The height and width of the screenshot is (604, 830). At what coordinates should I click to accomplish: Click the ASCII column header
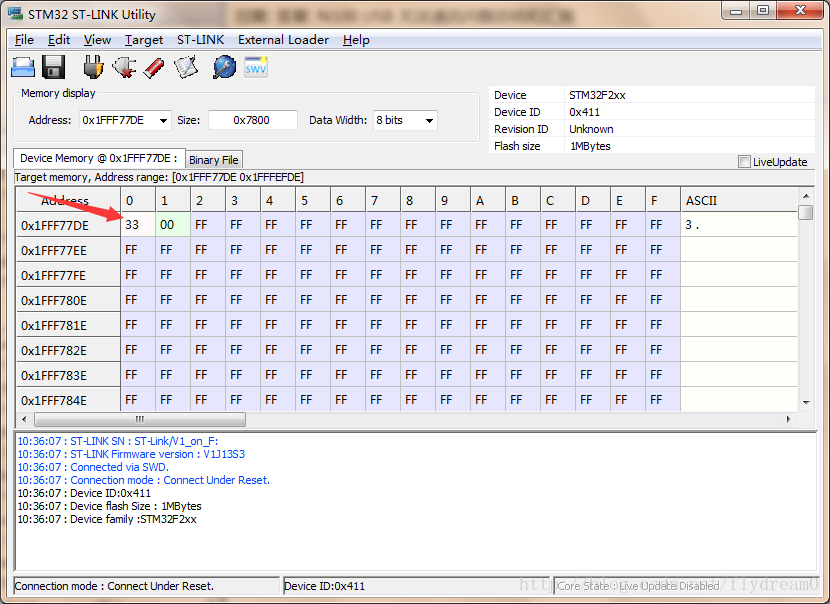coord(738,200)
